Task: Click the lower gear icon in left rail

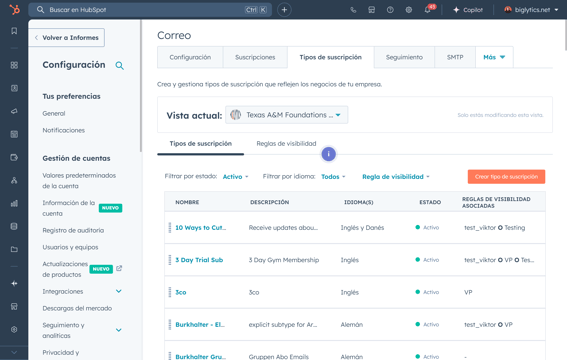Action: coord(14,330)
